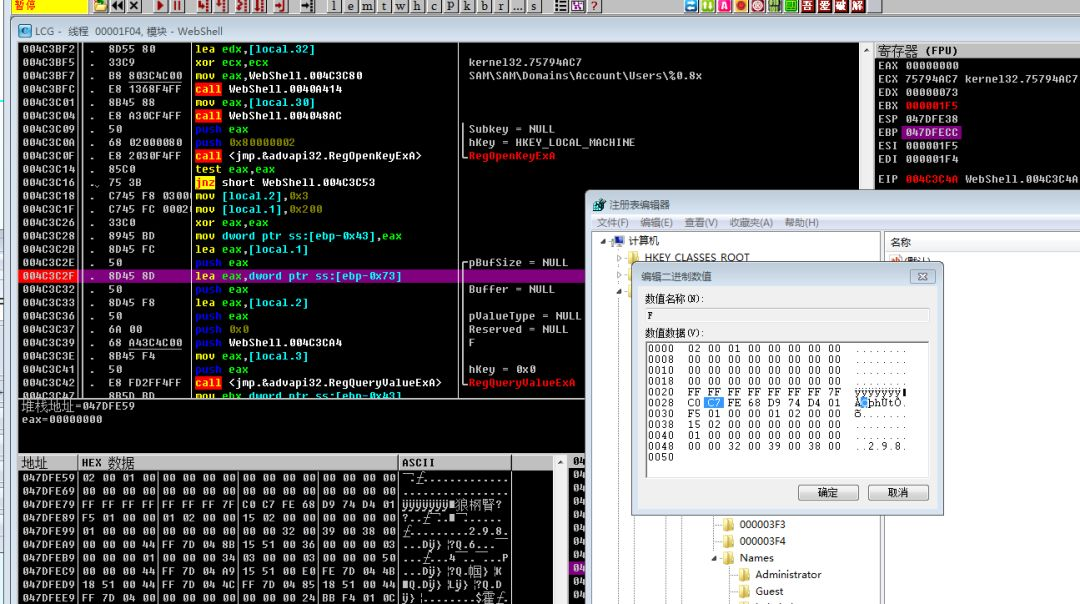Viewport: 1080px width, 604px height.
Task: Click the Pause execution toolbar icon
Action: click(x=178, y=6)
